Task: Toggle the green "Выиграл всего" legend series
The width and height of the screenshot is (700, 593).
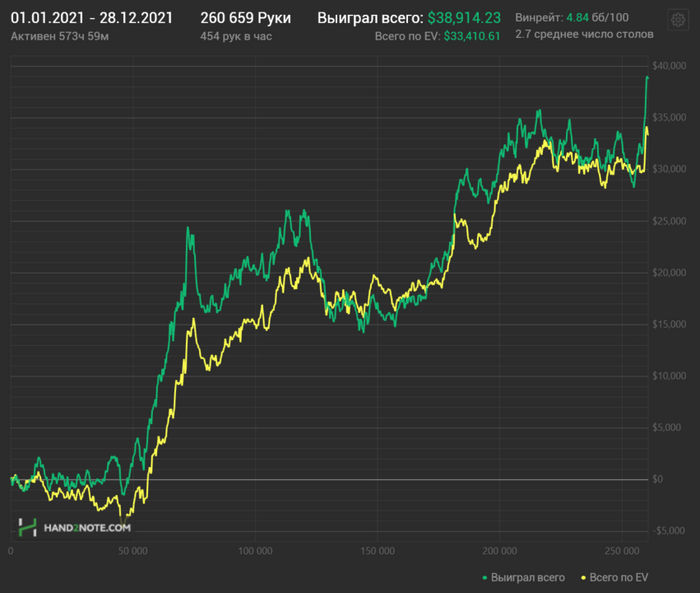Action: (523, 577)
